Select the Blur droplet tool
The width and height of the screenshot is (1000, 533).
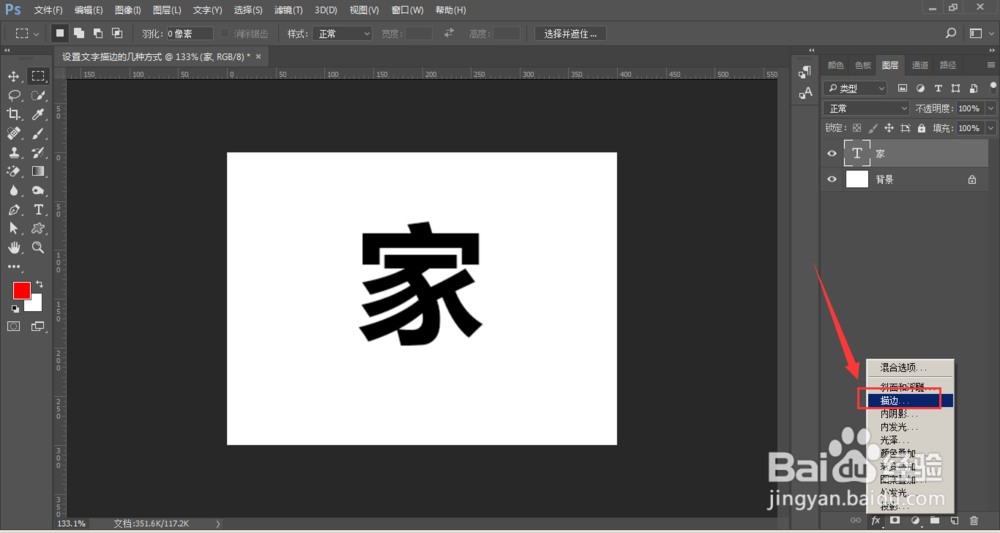pyautogui.click(x=13, y=190)
